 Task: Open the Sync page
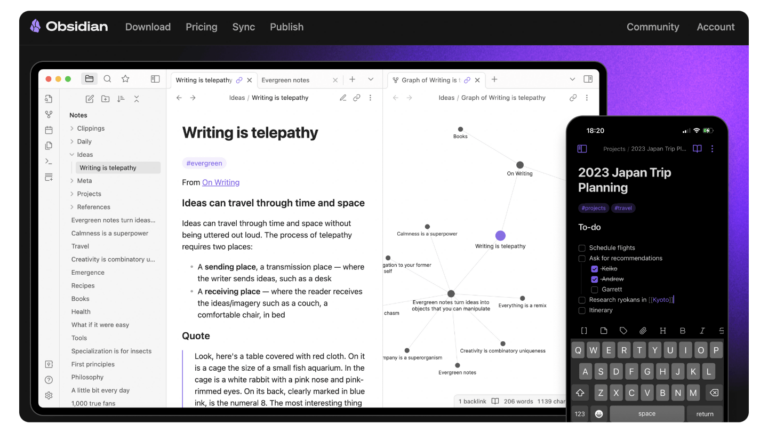(243, 27)
